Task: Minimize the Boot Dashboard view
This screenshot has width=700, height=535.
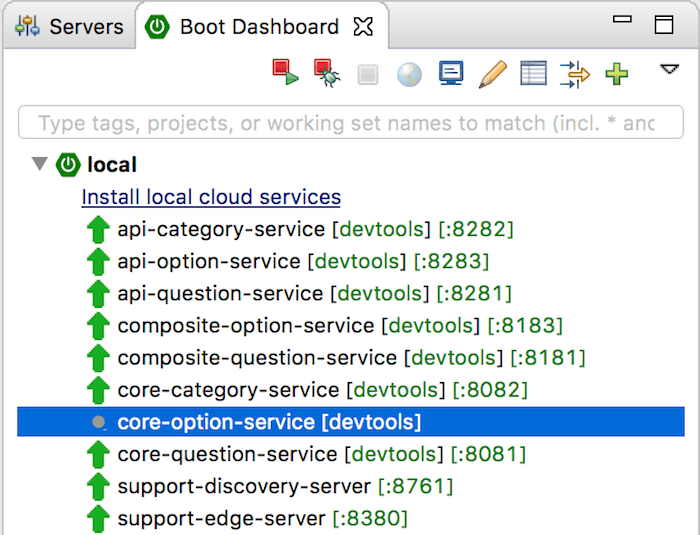Action: tap(622, 19)
